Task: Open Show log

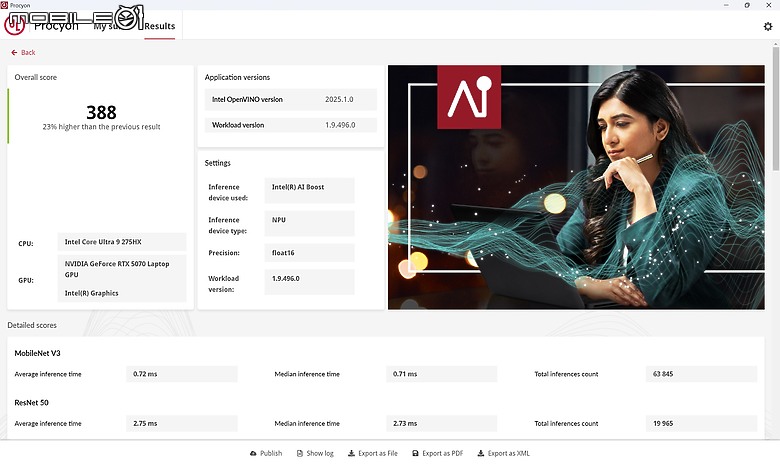Action: [x=315, y=453]
